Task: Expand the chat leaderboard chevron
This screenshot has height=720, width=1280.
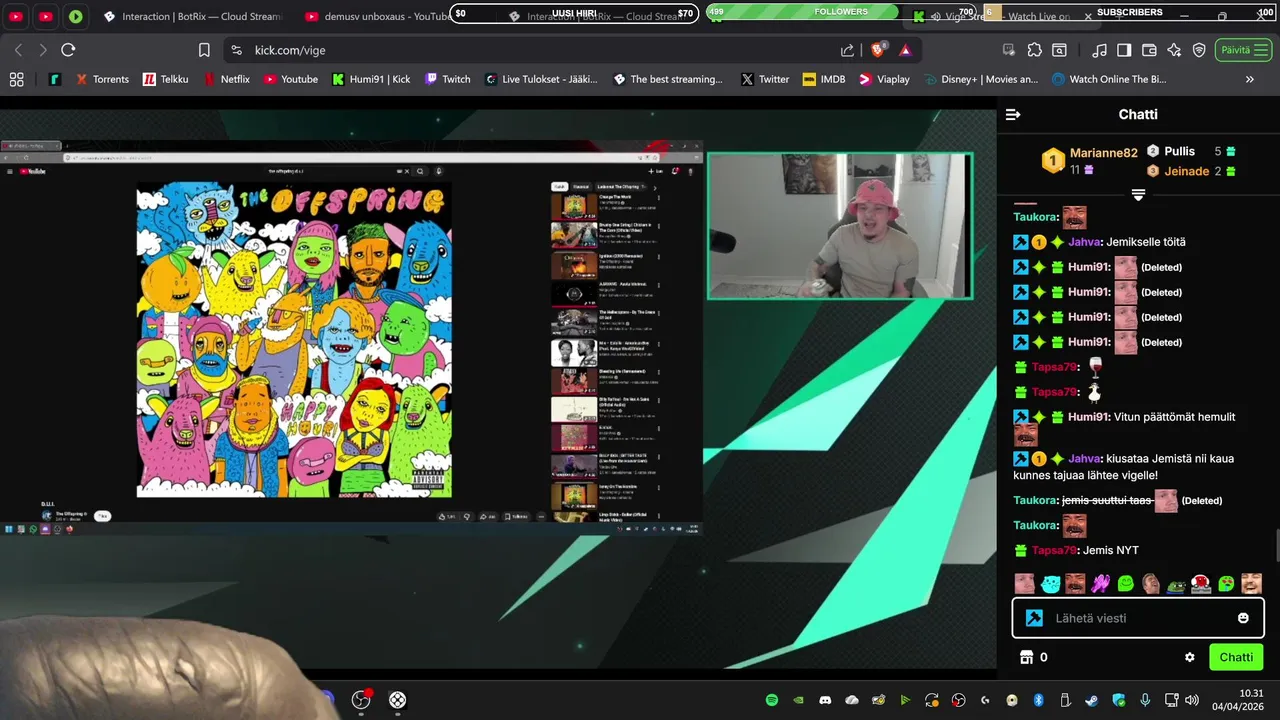Action: click(1138, 194)
